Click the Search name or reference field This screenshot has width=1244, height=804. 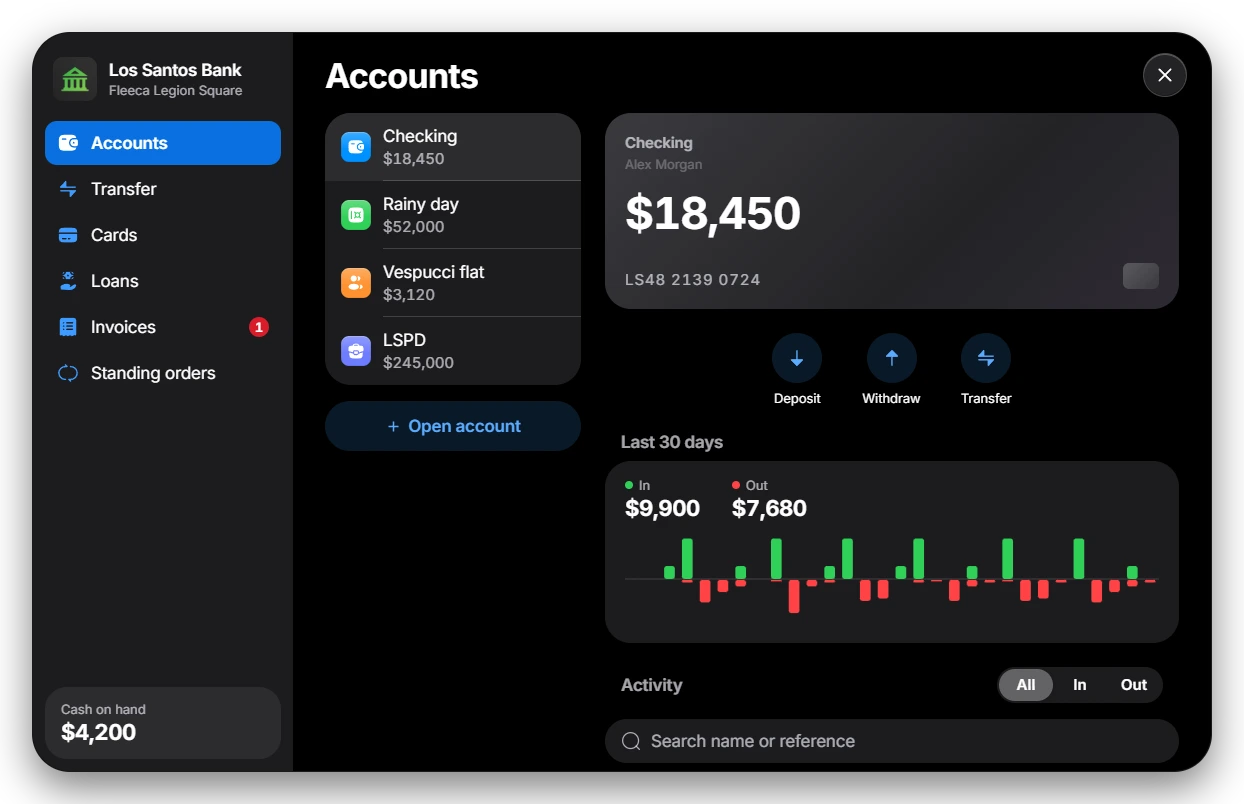892,741
